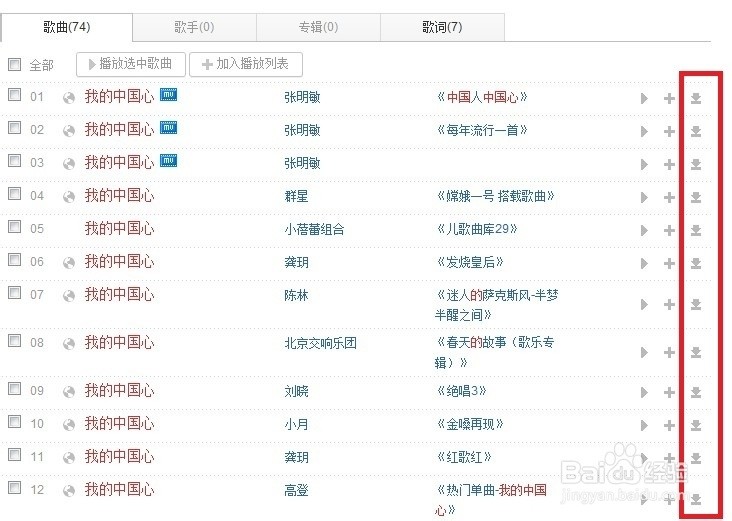Check the box for song 04
Image resolution: width=732 pixels, height=521 pixels.
tap(14, 193)
